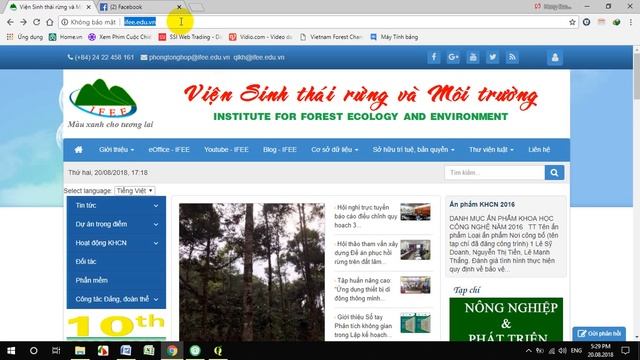The height and width of the screenshot is (360, 640).
Task: Open the Home.vn bookmark
Action: tap(66, 37)
